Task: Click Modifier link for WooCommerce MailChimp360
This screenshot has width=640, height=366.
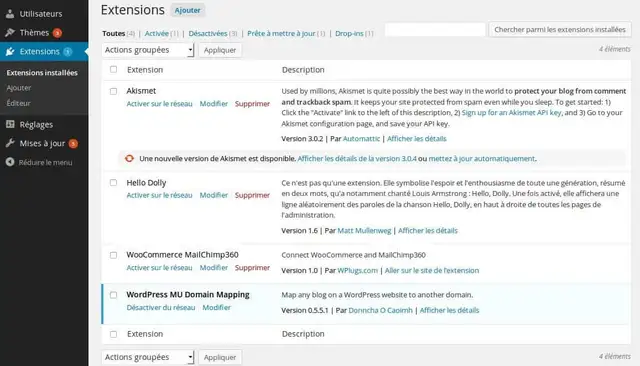Action: (x=213, y=268)
